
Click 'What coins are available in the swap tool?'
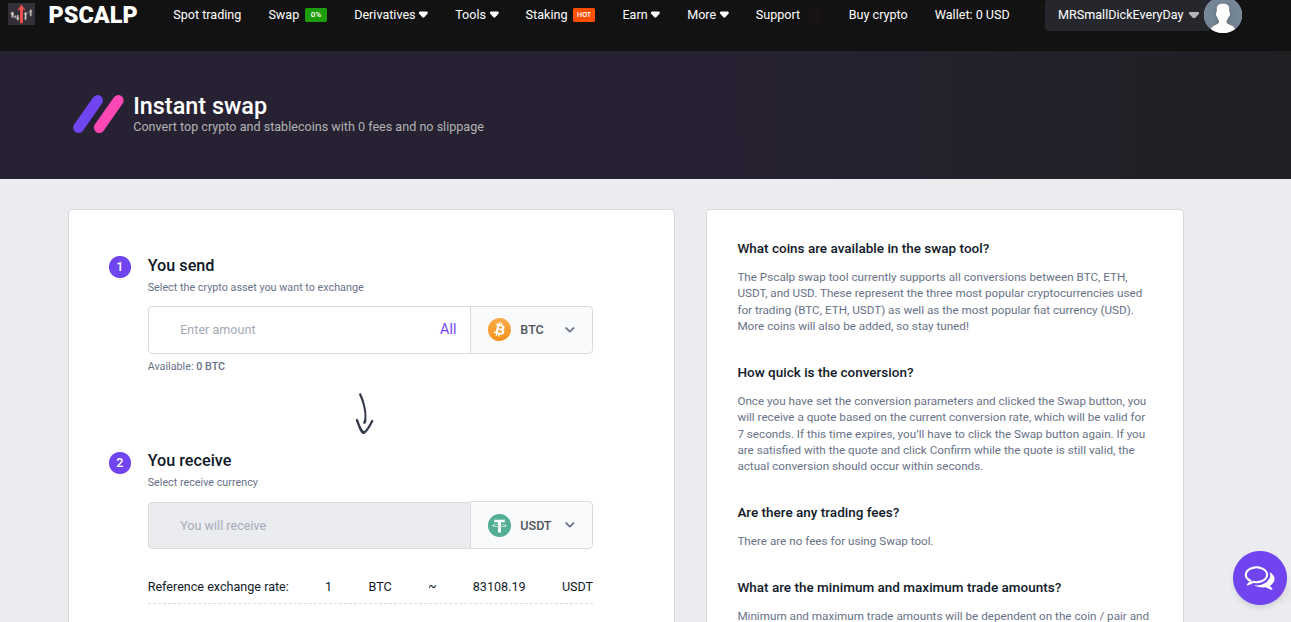pos(863,249)
